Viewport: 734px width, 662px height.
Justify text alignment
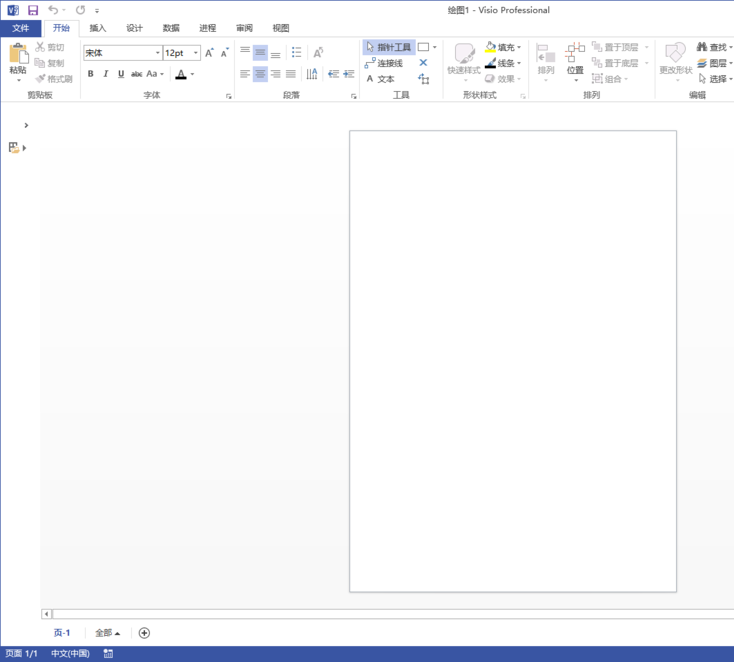pyautogui.click(x=291, y=74)
